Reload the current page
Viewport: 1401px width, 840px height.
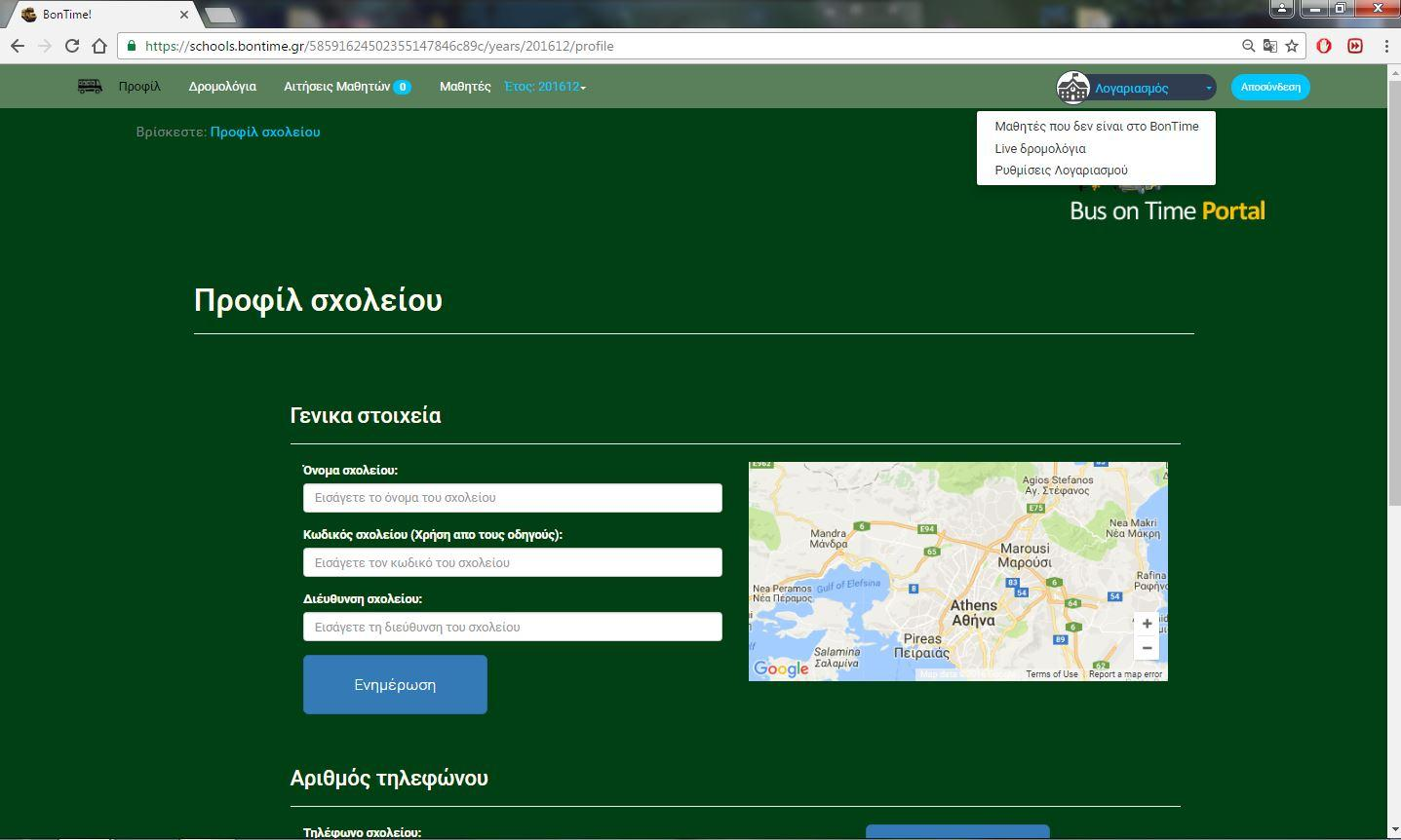click(72, 46)
